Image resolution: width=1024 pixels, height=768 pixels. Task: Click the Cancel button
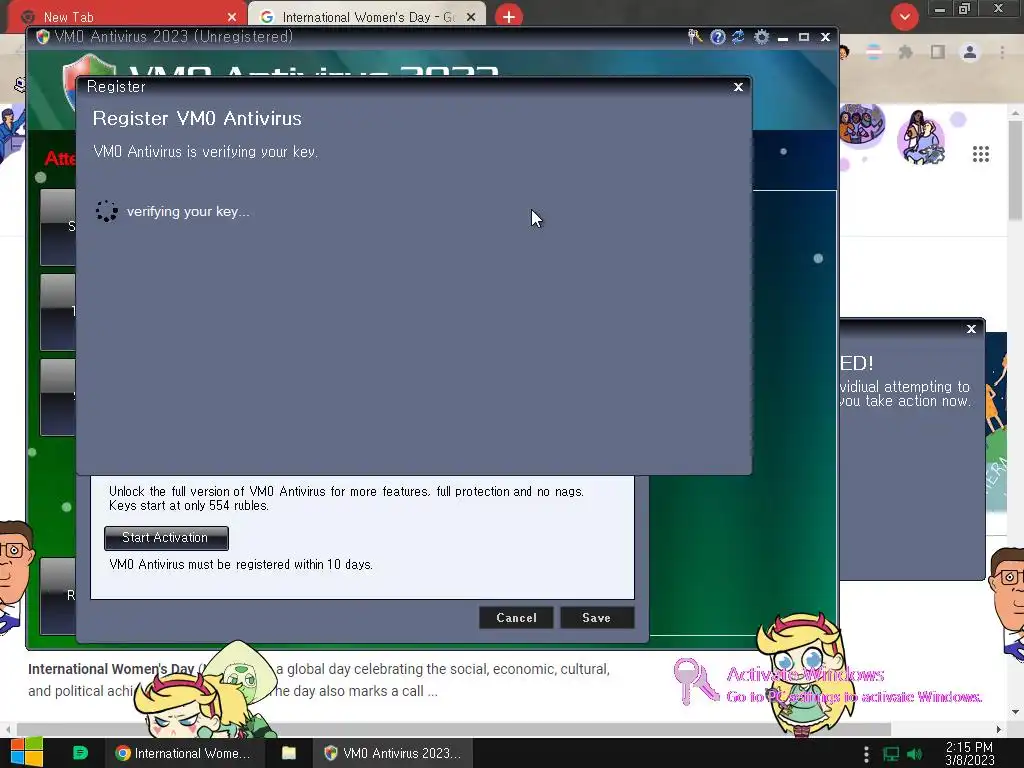516,618
